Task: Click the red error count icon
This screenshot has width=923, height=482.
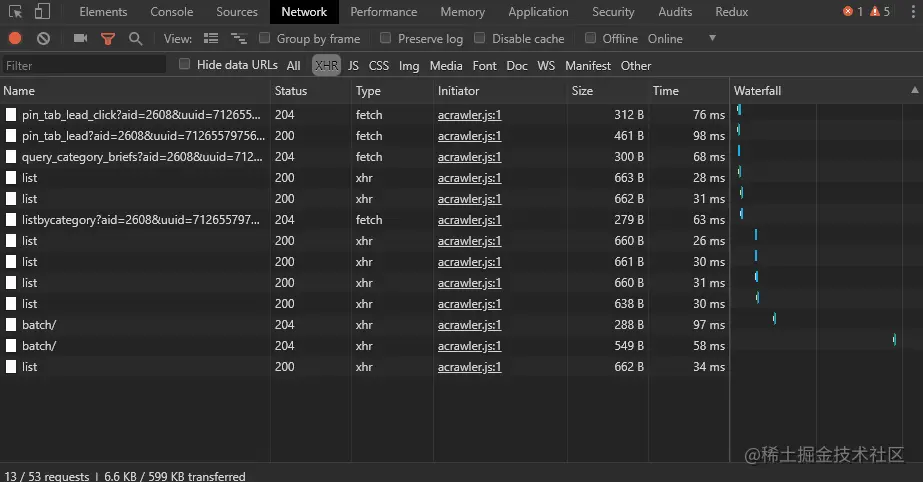Action: click(848, 11)
